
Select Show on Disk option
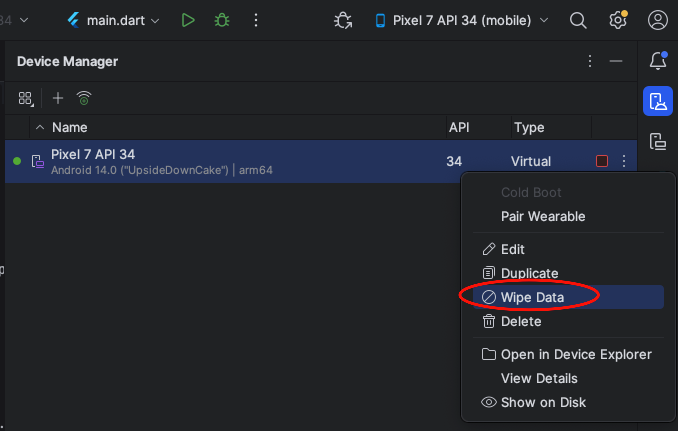(x=543, y=402)
